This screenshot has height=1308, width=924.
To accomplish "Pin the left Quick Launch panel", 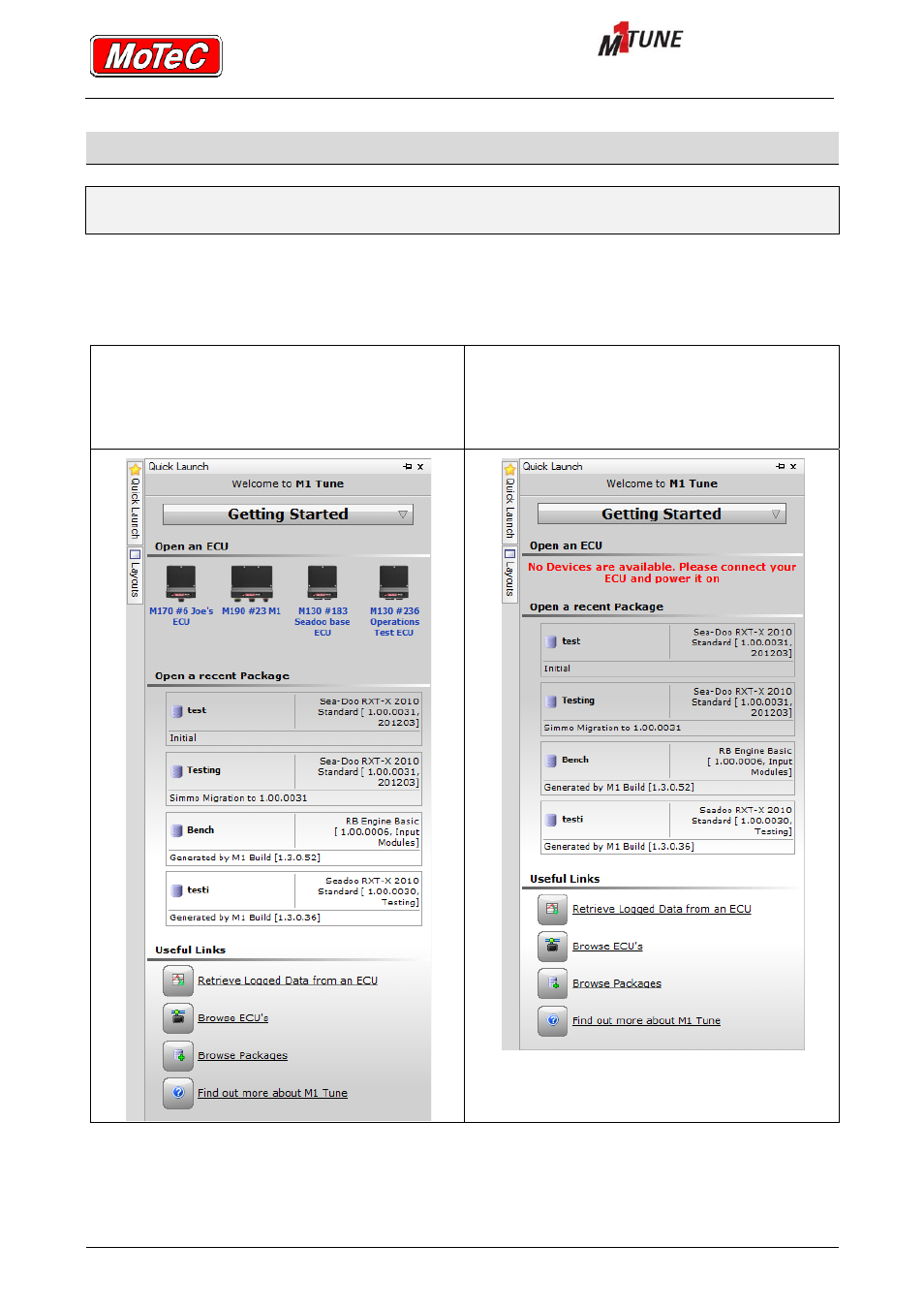I will 408,467.
